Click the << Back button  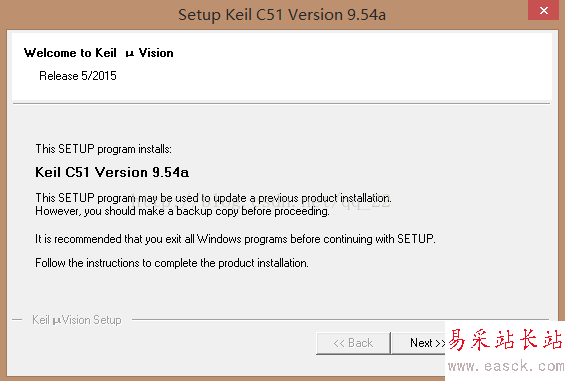(x=353, y=343)
